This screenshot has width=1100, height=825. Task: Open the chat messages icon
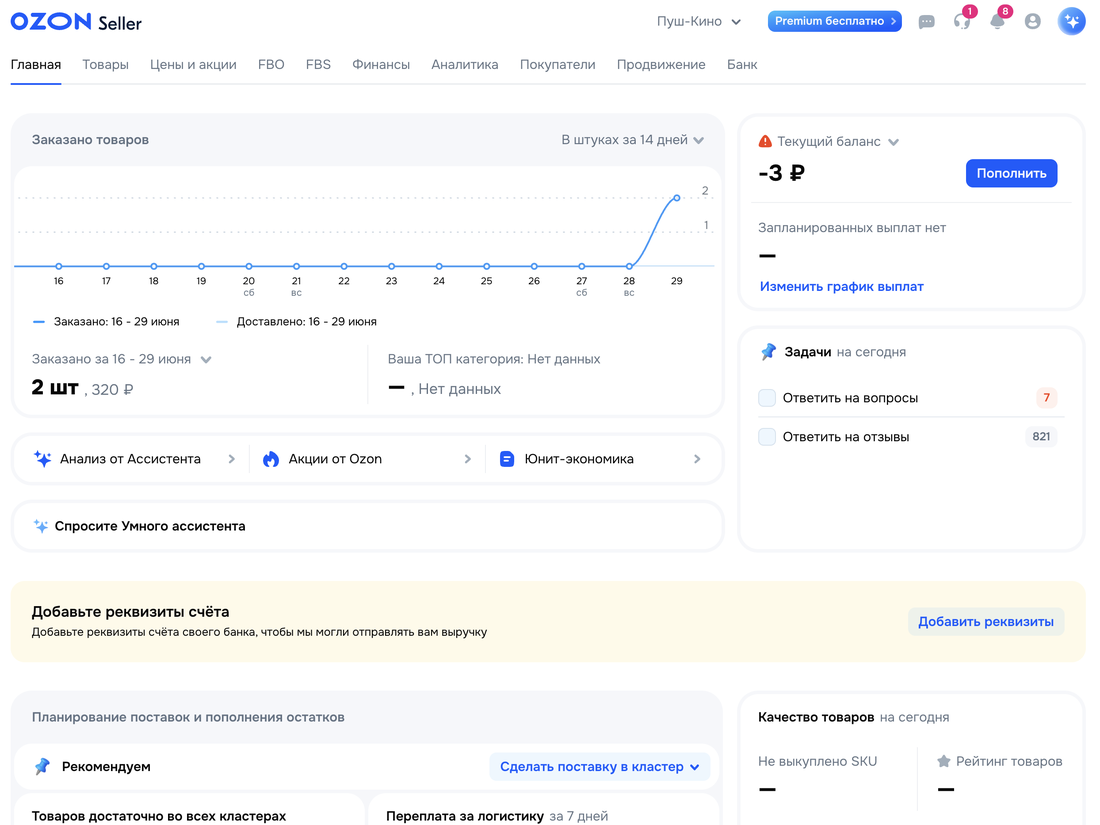click(927, 22)
